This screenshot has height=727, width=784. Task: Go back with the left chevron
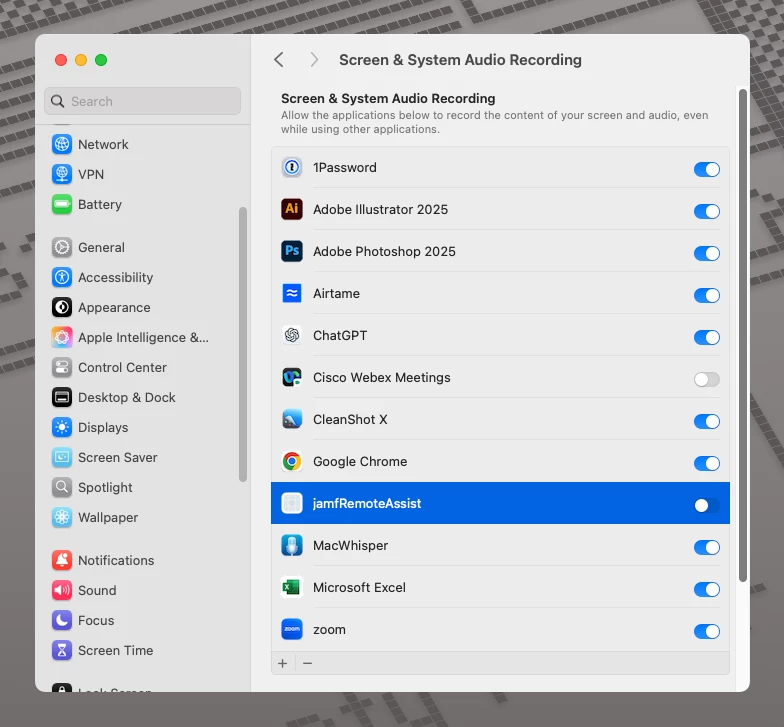(x=279, y=60)
